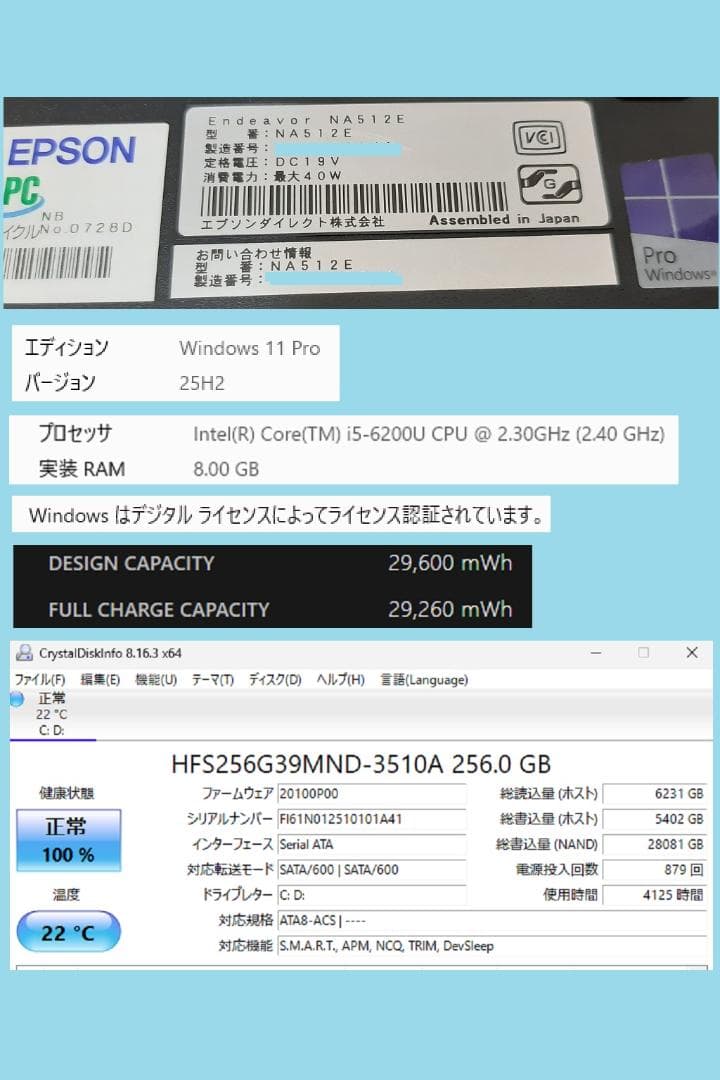Click the ファームウェア value 20100P00

click(x=371, y=793)
